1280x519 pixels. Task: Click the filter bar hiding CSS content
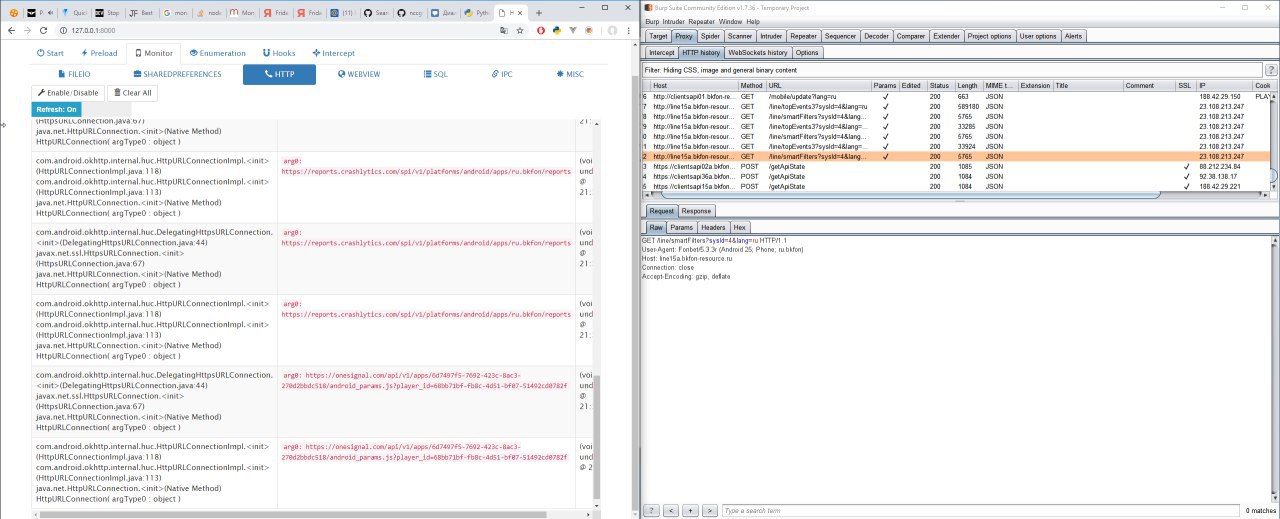952,70
